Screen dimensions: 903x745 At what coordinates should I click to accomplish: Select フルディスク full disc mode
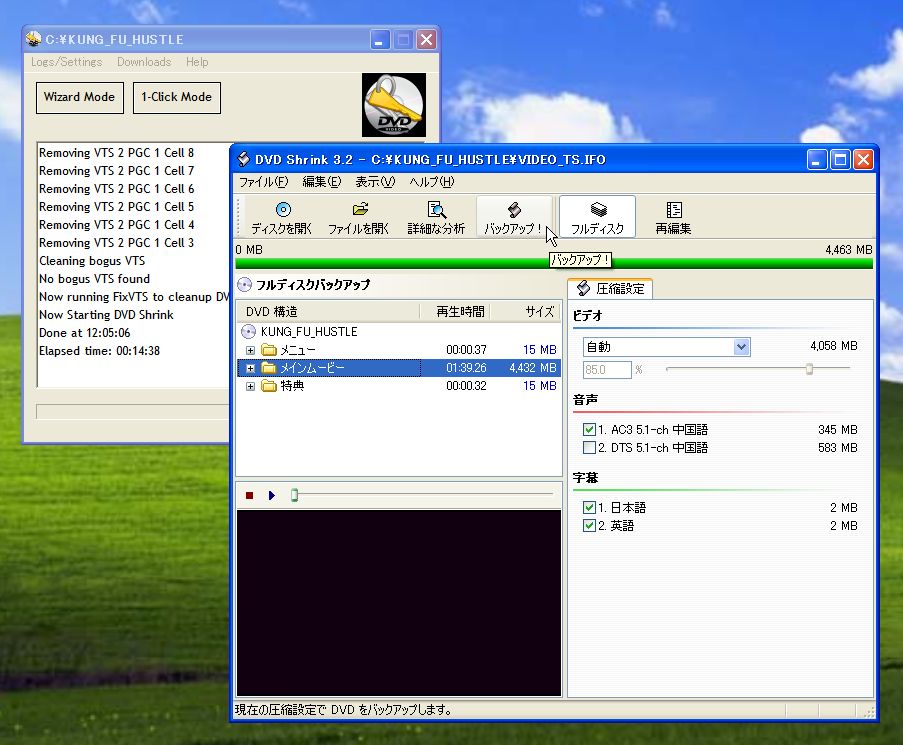click(x=597, y=217)
